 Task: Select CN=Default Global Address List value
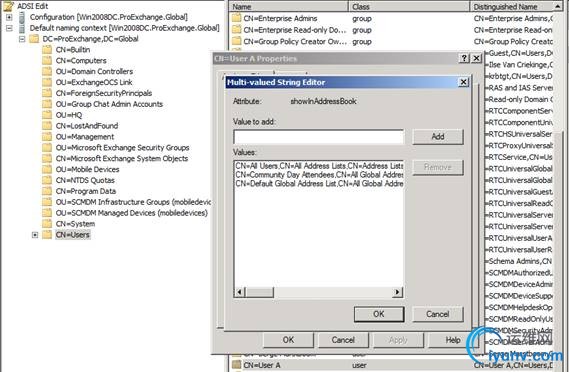(x=319, y=184)
